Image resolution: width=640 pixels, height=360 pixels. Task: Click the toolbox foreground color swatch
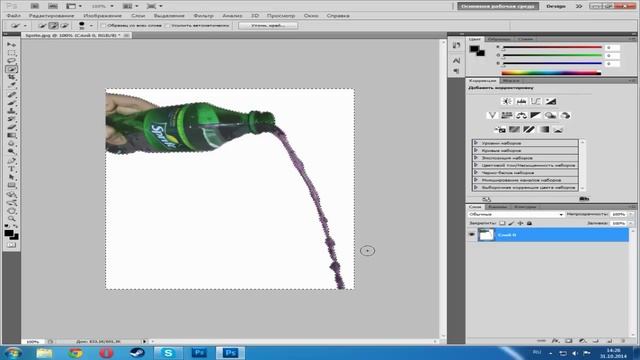tap(9, 233)
